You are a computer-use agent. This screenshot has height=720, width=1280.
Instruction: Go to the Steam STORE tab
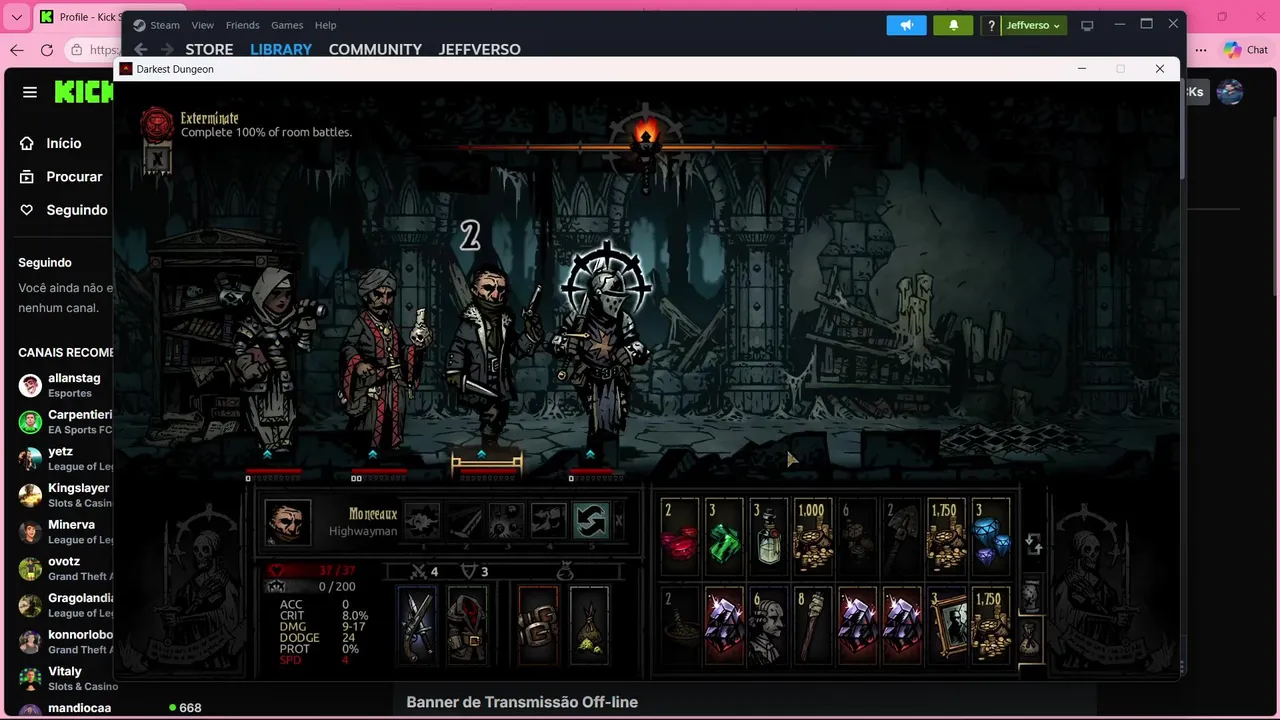(x=209, y=49)
